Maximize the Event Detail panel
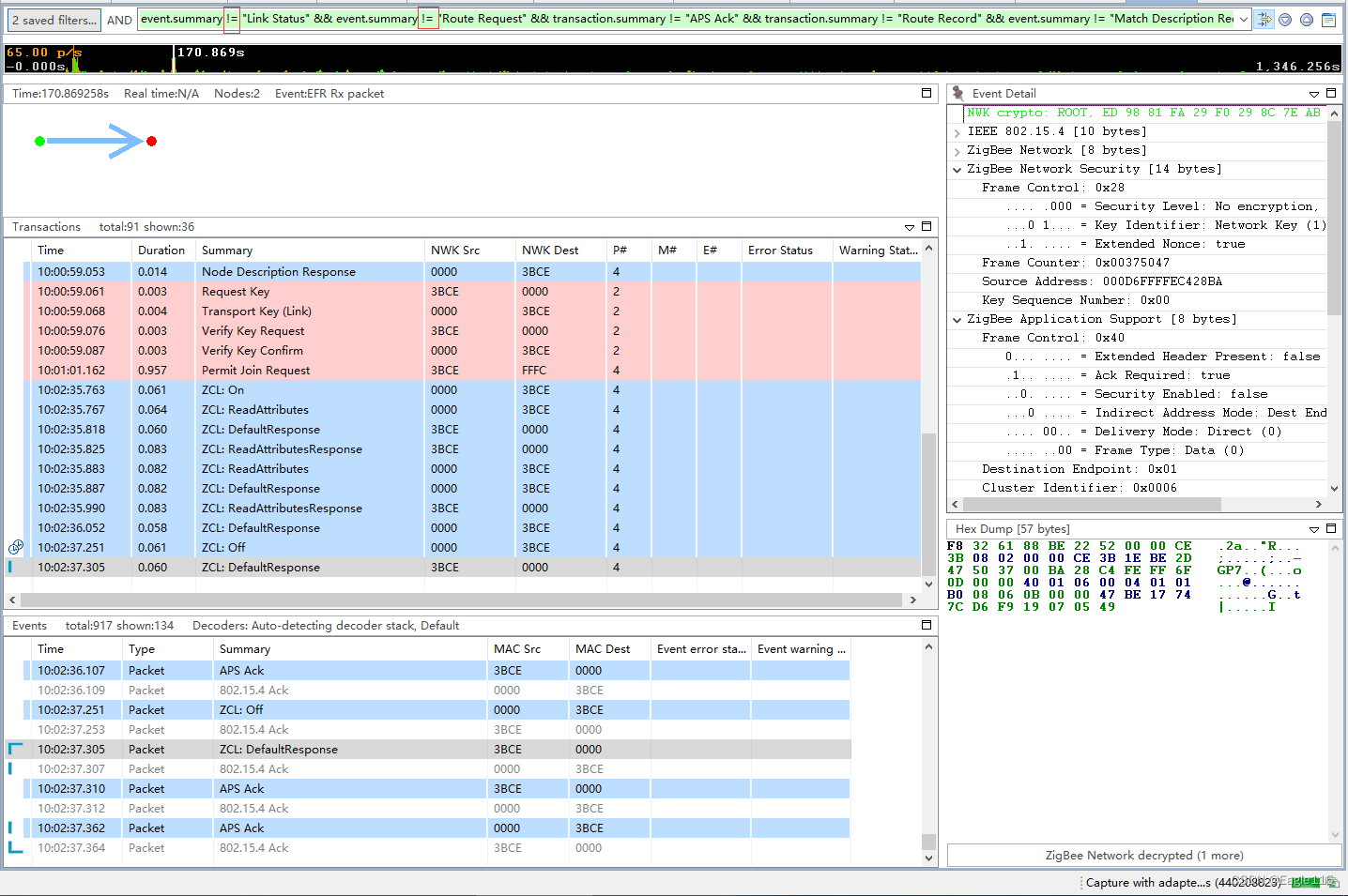This screenshot has width=1348, height=896. (x=1330, y=93)
